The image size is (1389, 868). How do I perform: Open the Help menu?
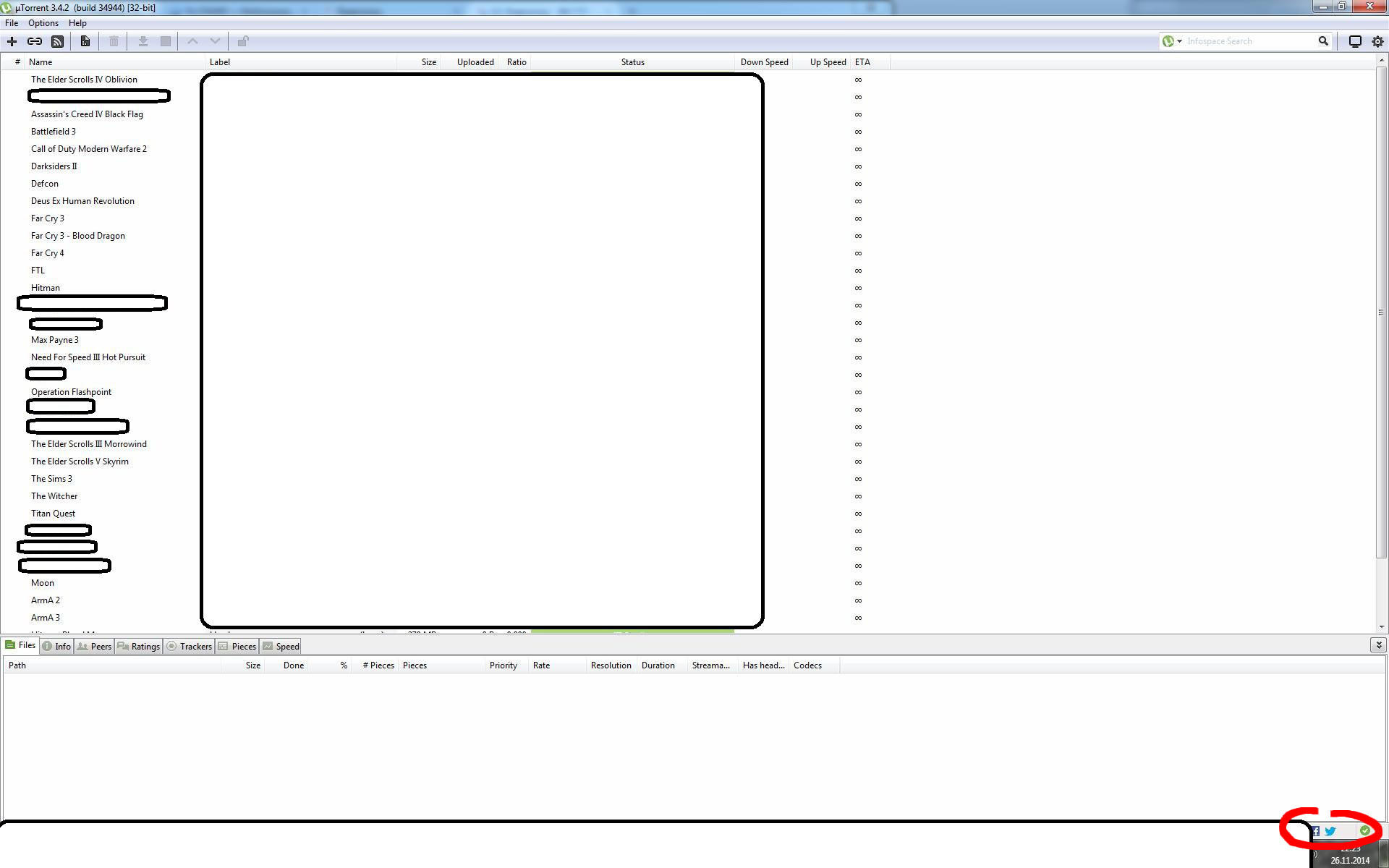[77, 23]
